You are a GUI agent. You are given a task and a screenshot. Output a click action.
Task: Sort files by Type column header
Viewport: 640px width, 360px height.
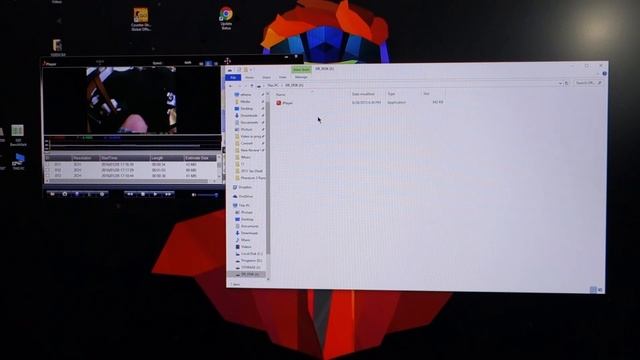tap(391, 94)
